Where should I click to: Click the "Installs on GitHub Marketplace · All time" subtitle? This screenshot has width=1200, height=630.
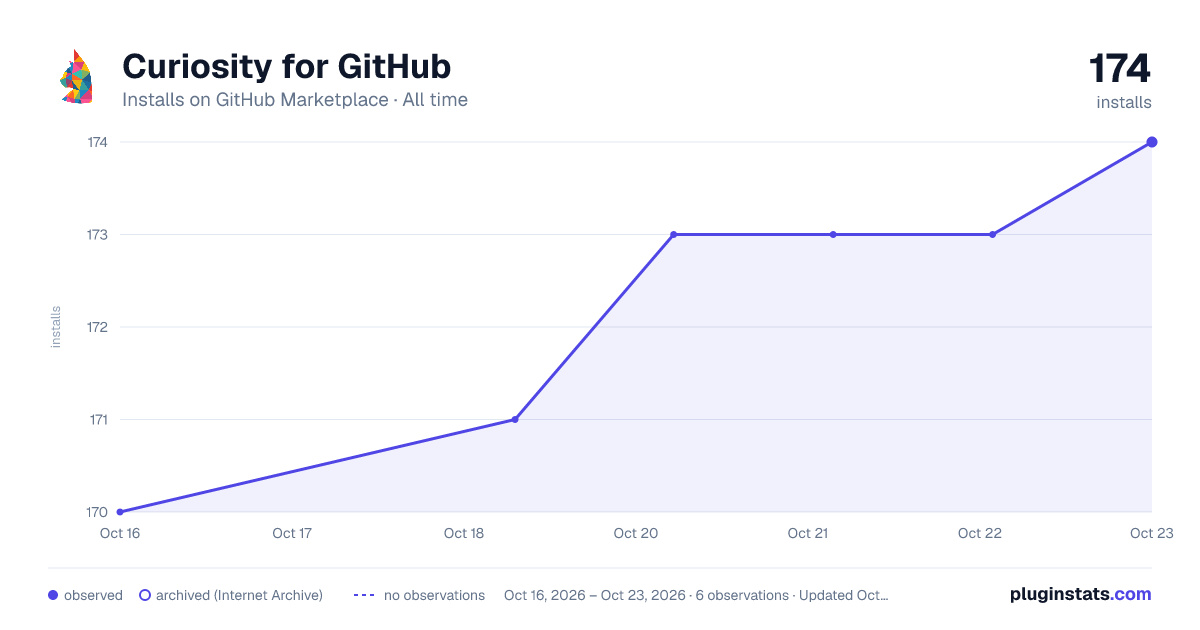295,100
